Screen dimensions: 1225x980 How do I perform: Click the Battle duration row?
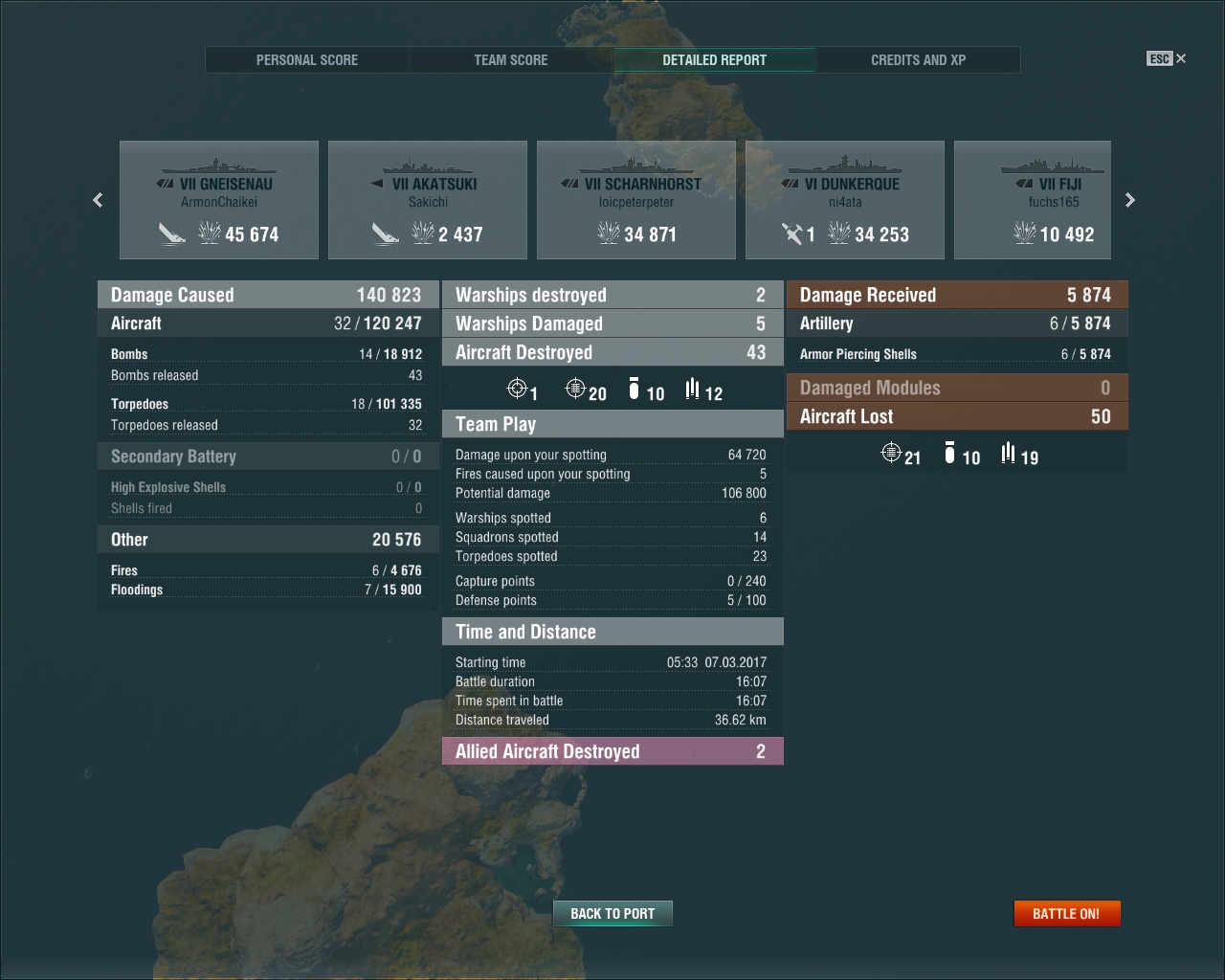[x=611, y=681]
